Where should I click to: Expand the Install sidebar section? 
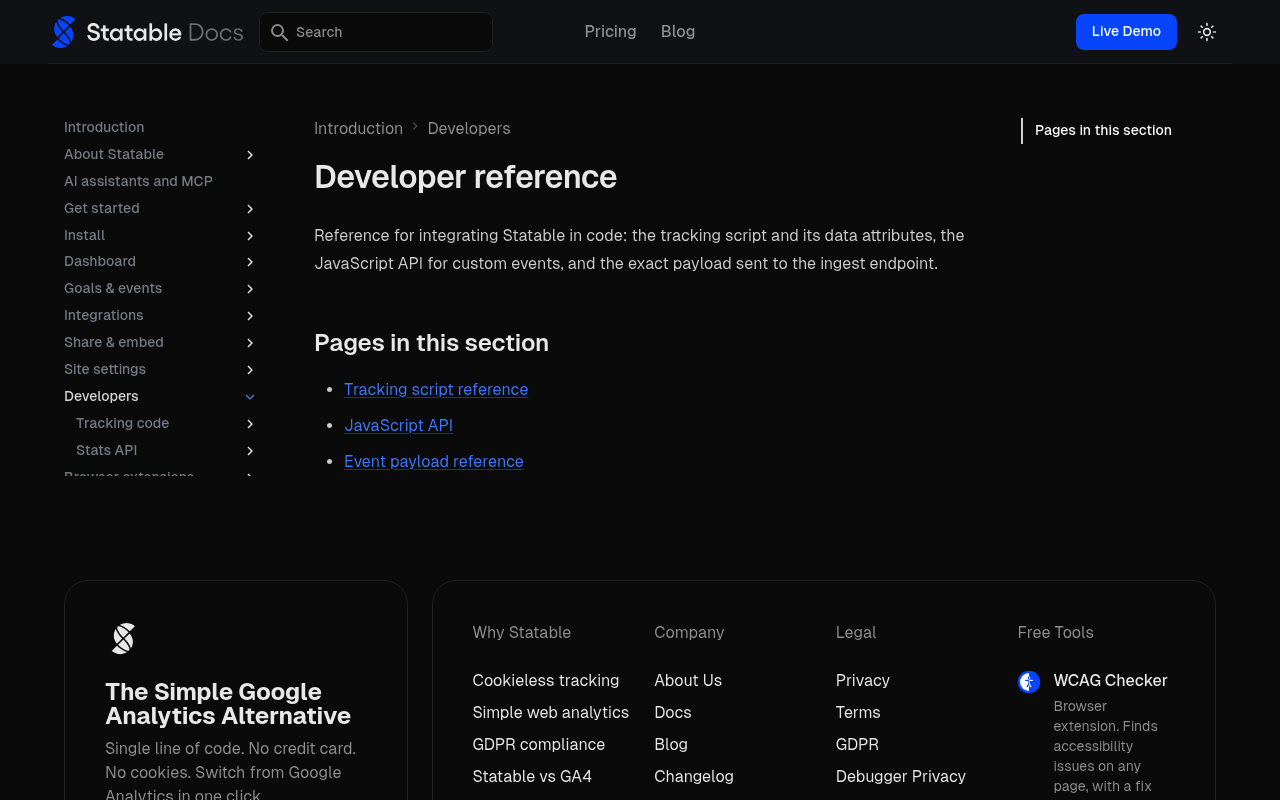tap(250, 236)
